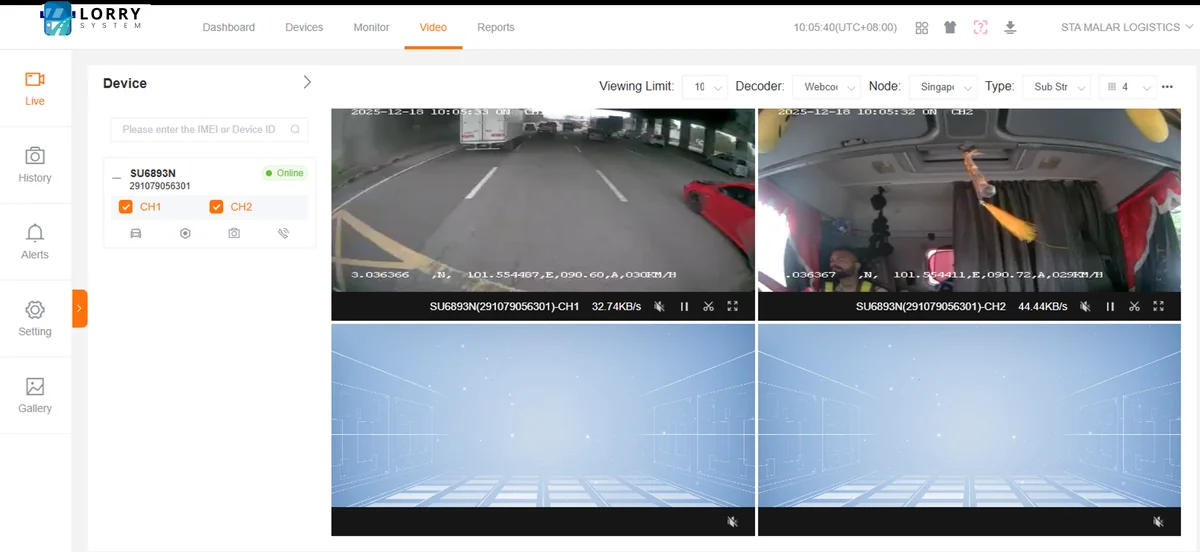Viewport: 1200px width, 552px height.
Task: Toggle mute on CH1 video
Action: coord(659,307)
